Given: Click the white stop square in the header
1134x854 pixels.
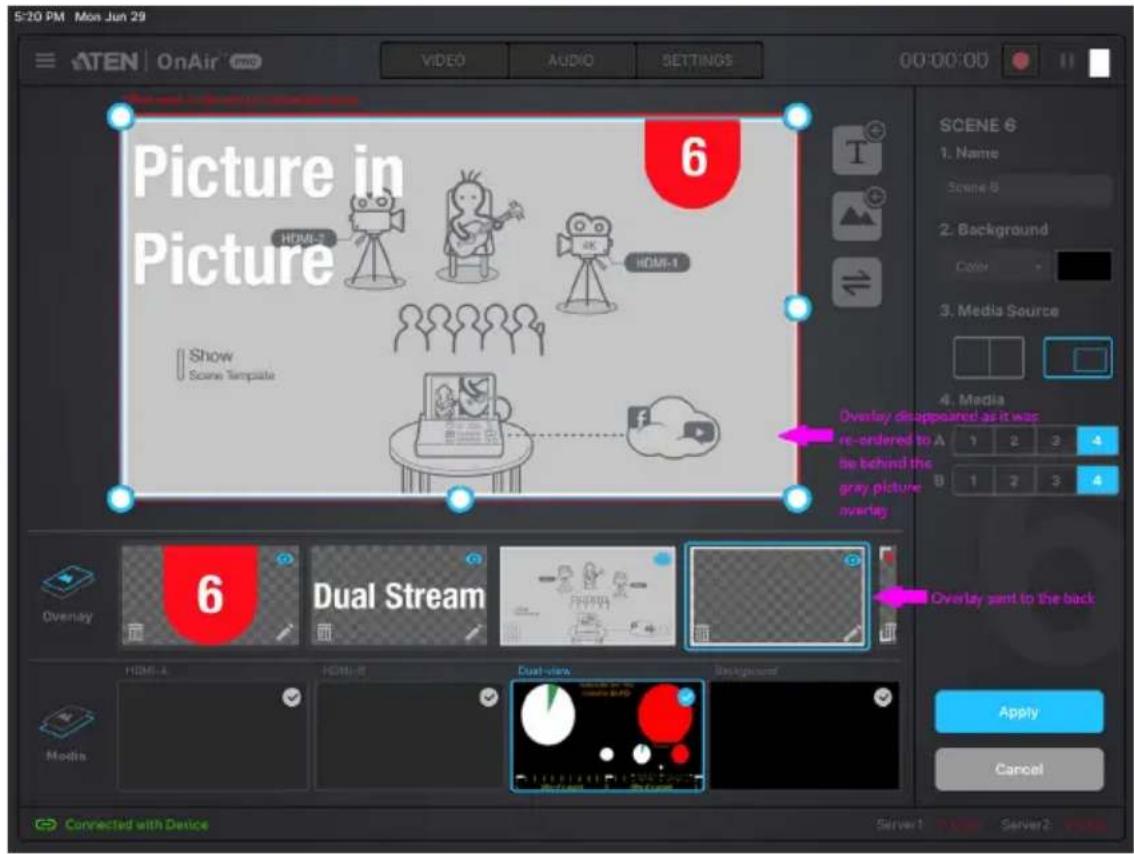Looking at the screenshot, I should pos(1099,62).
